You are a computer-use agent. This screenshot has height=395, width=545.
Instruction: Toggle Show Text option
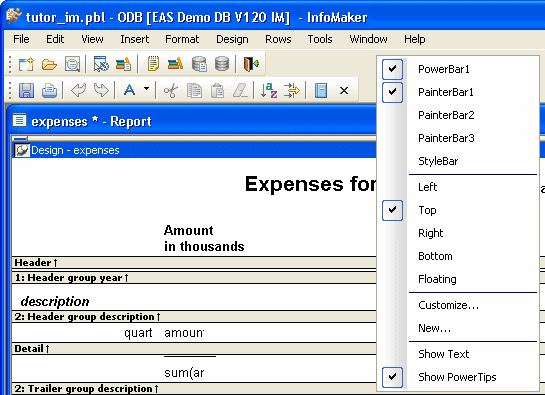pos(458,354)
